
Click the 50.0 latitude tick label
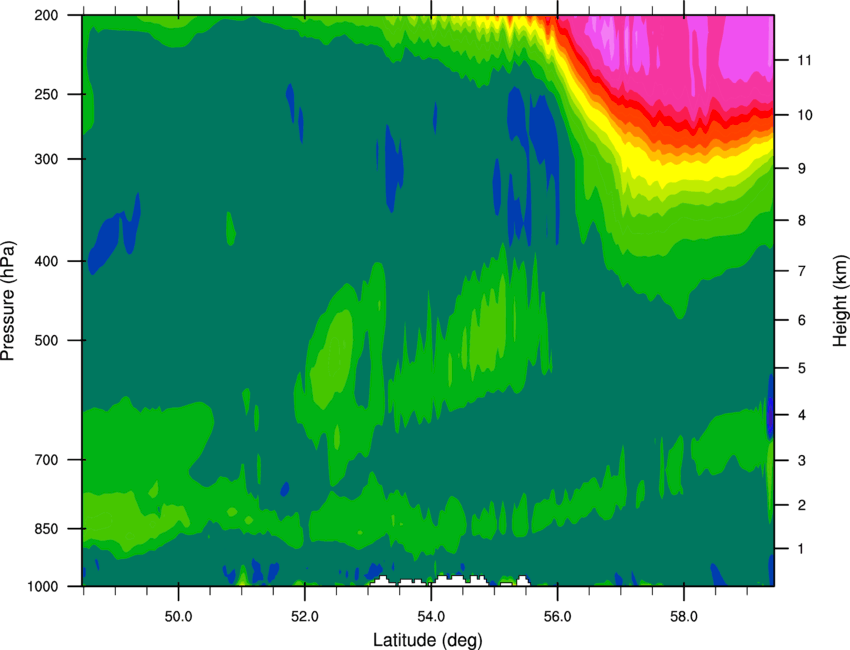[178, 616]
